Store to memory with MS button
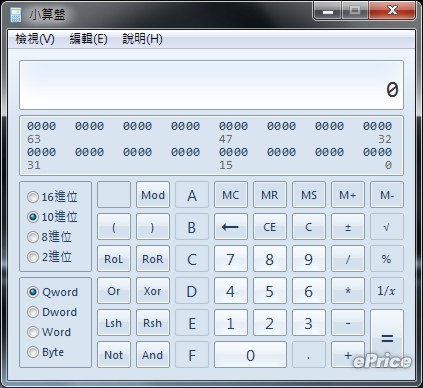This screenshot has height=388, width=423. pos(309,195)
